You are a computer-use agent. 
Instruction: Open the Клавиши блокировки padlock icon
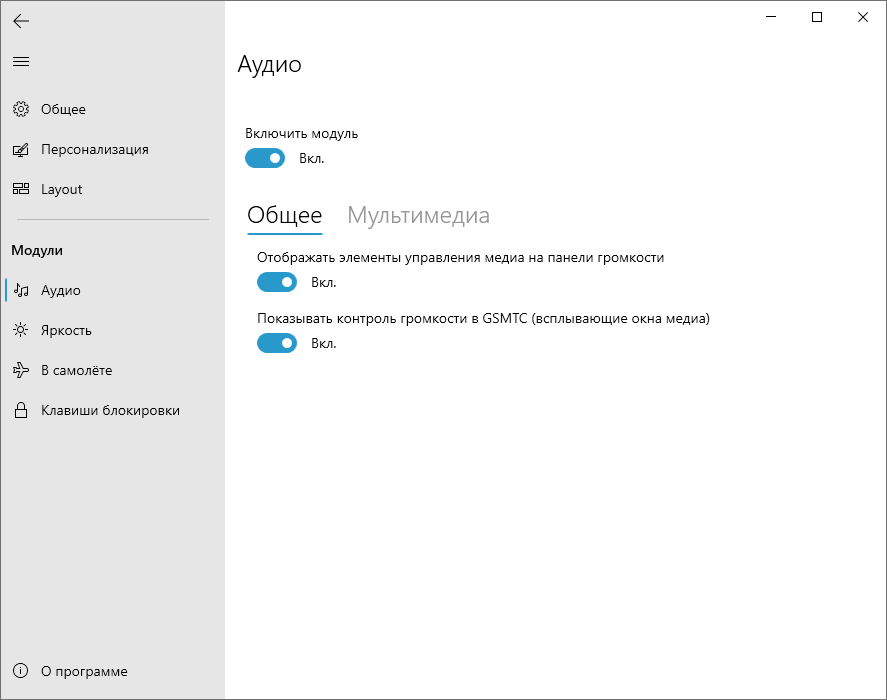pos(21,410)
